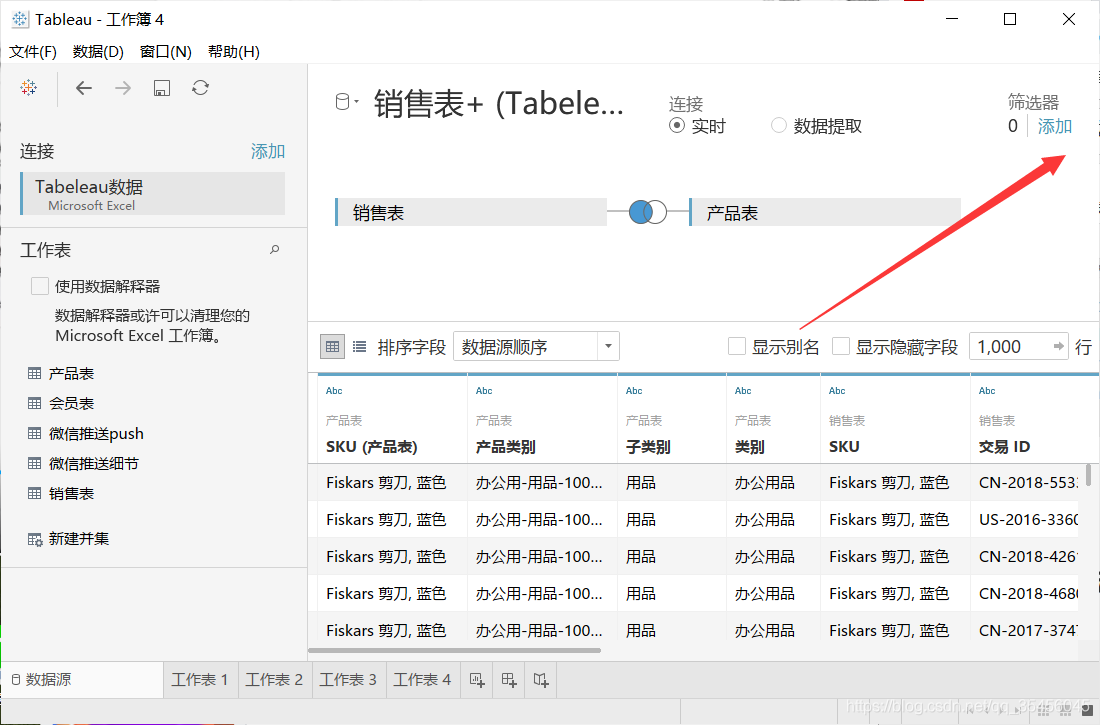Search worksheets with the magnifier icon
The image size is (1100, 725).
point(275,249)
